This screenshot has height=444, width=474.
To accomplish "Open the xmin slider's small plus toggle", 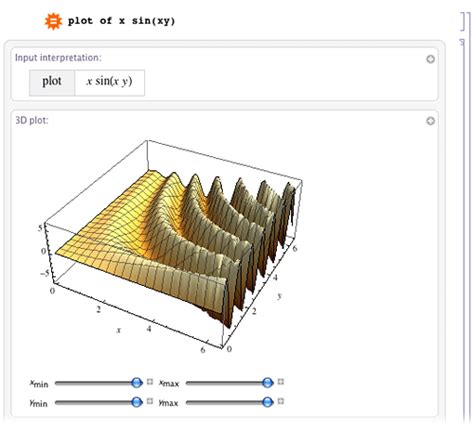I will [150, 382].
